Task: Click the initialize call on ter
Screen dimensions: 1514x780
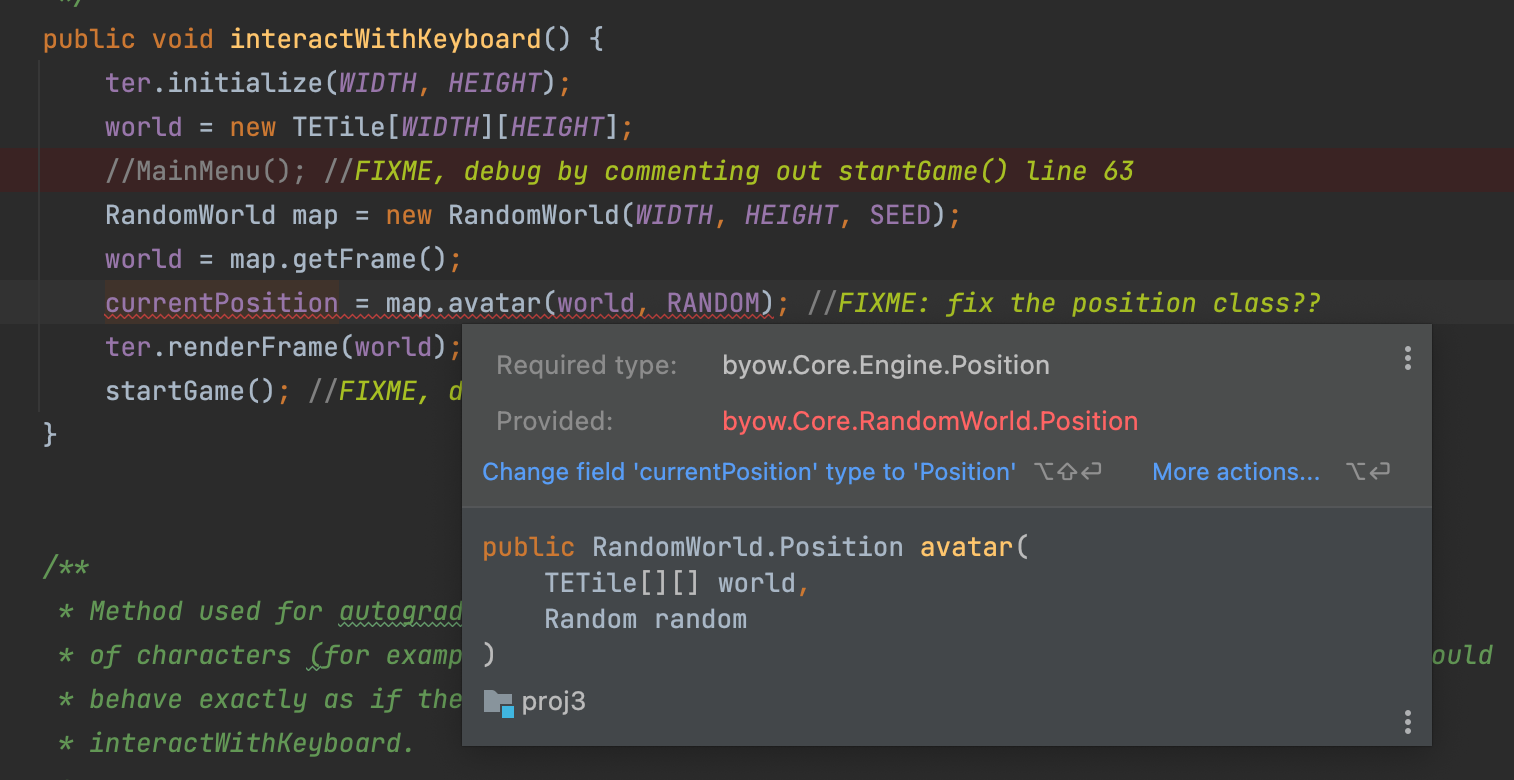Action: coord(246,83)
